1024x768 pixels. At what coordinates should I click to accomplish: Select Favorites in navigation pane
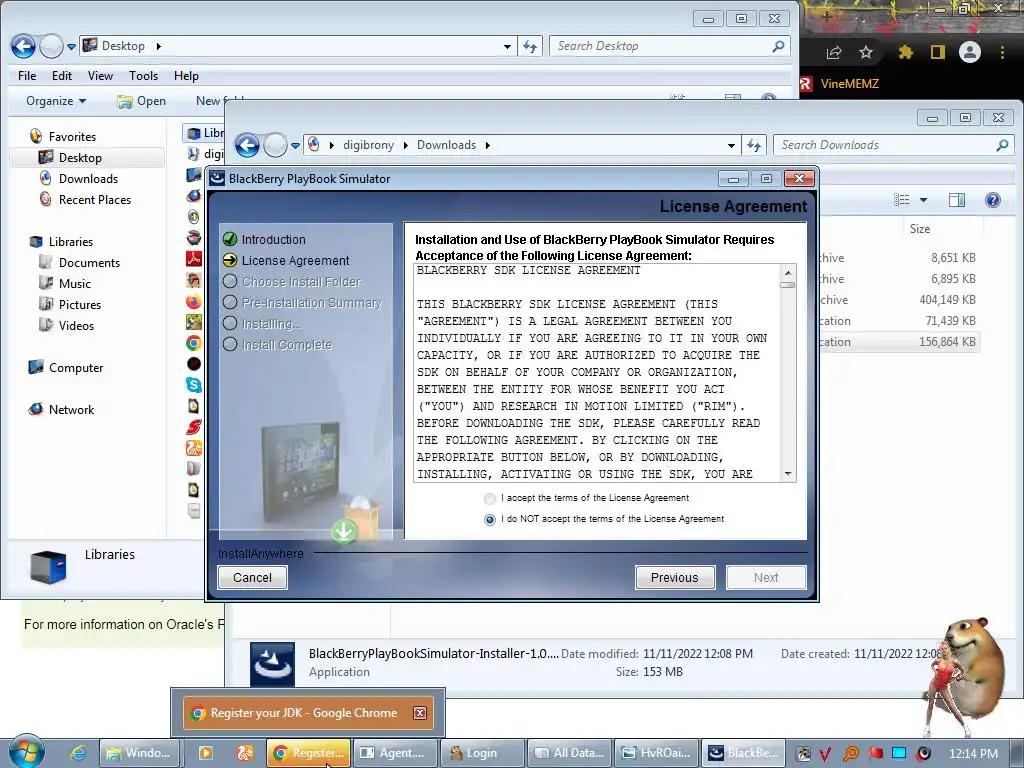click(x=72, y=136)
